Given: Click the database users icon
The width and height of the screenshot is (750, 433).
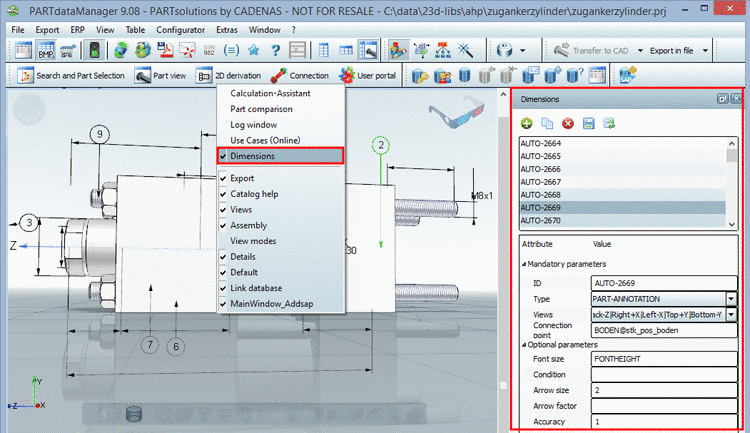Looking at the screenshot, I should (442, 76).
